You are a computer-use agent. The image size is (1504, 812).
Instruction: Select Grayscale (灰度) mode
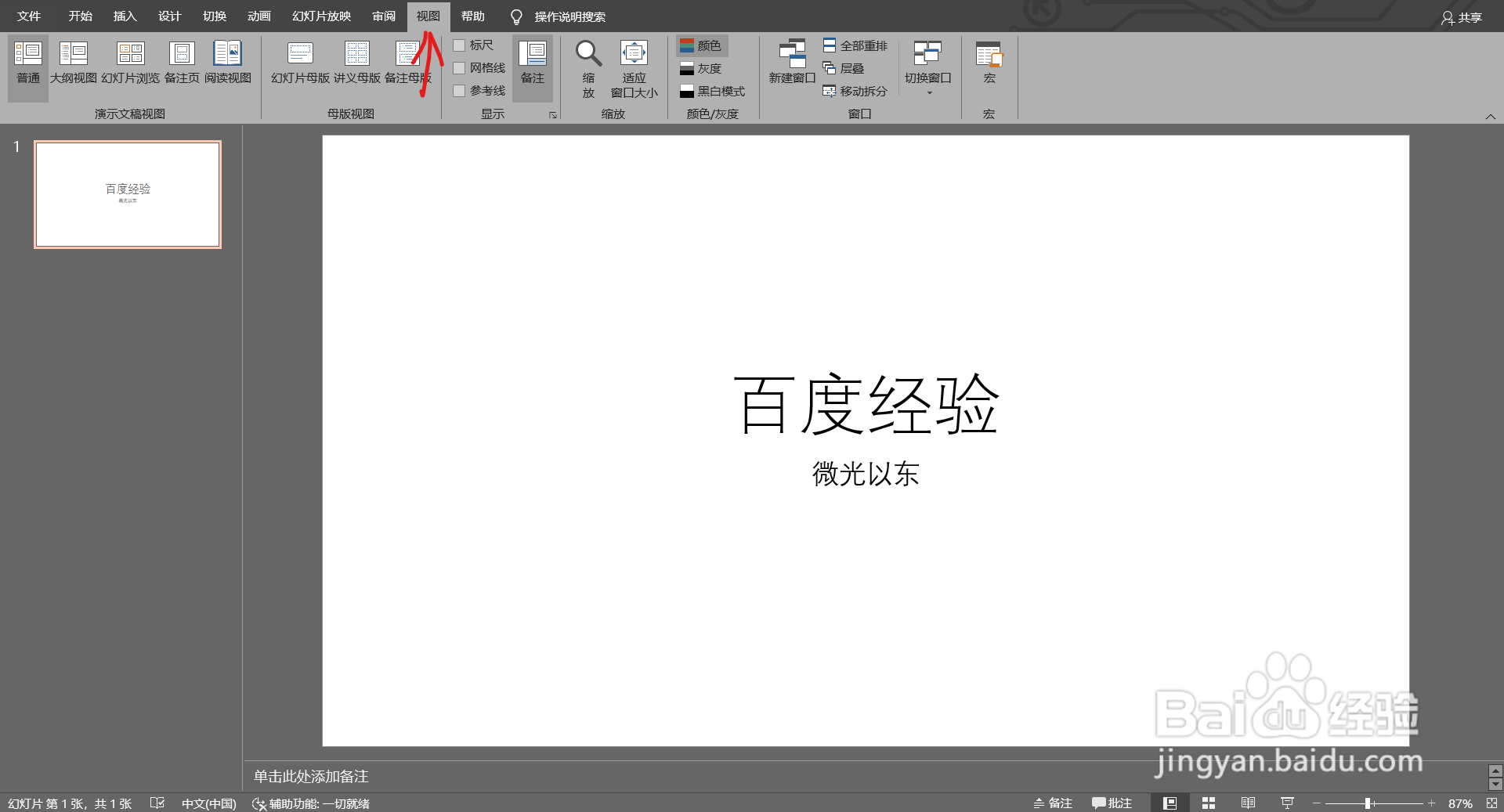702,69
